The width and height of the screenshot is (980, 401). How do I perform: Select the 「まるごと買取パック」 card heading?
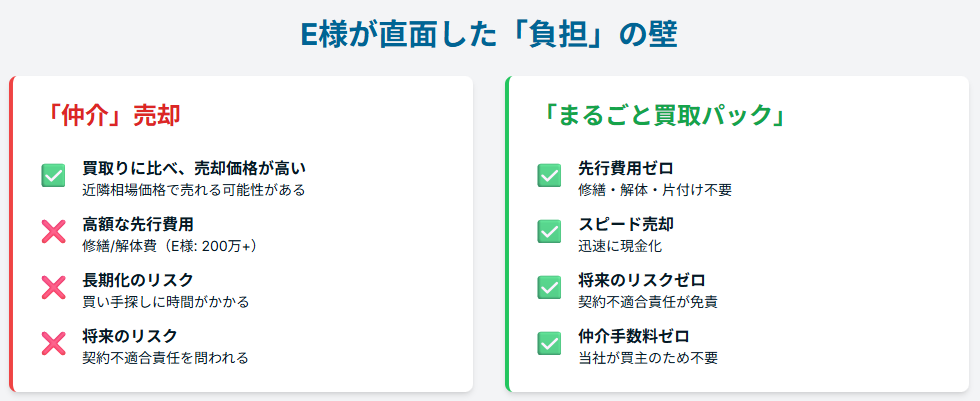[x=661, y=115]
